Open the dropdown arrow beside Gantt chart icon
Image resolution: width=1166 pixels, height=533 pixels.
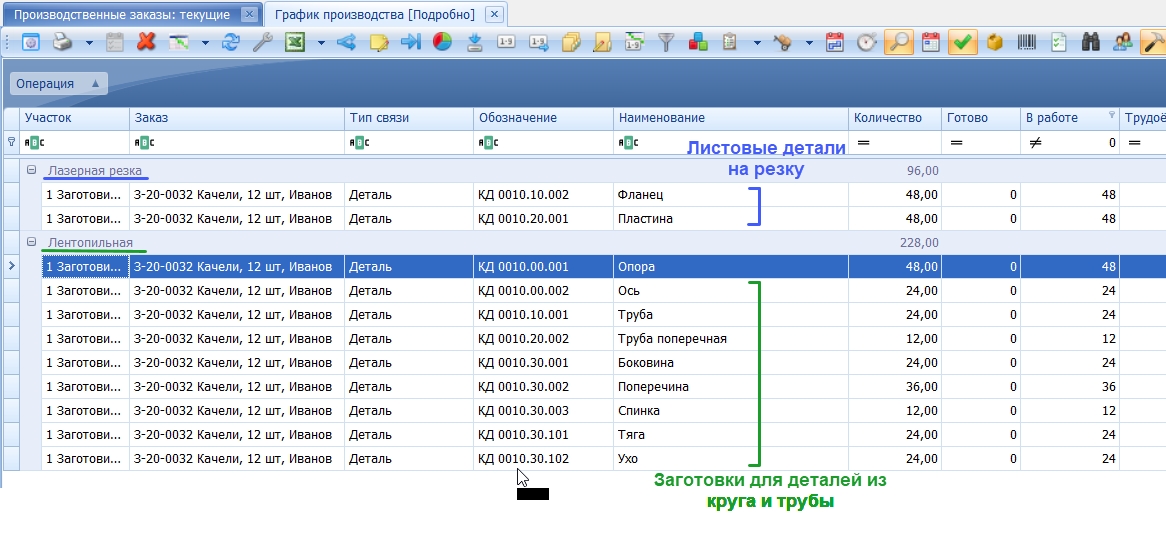(206, 43)
